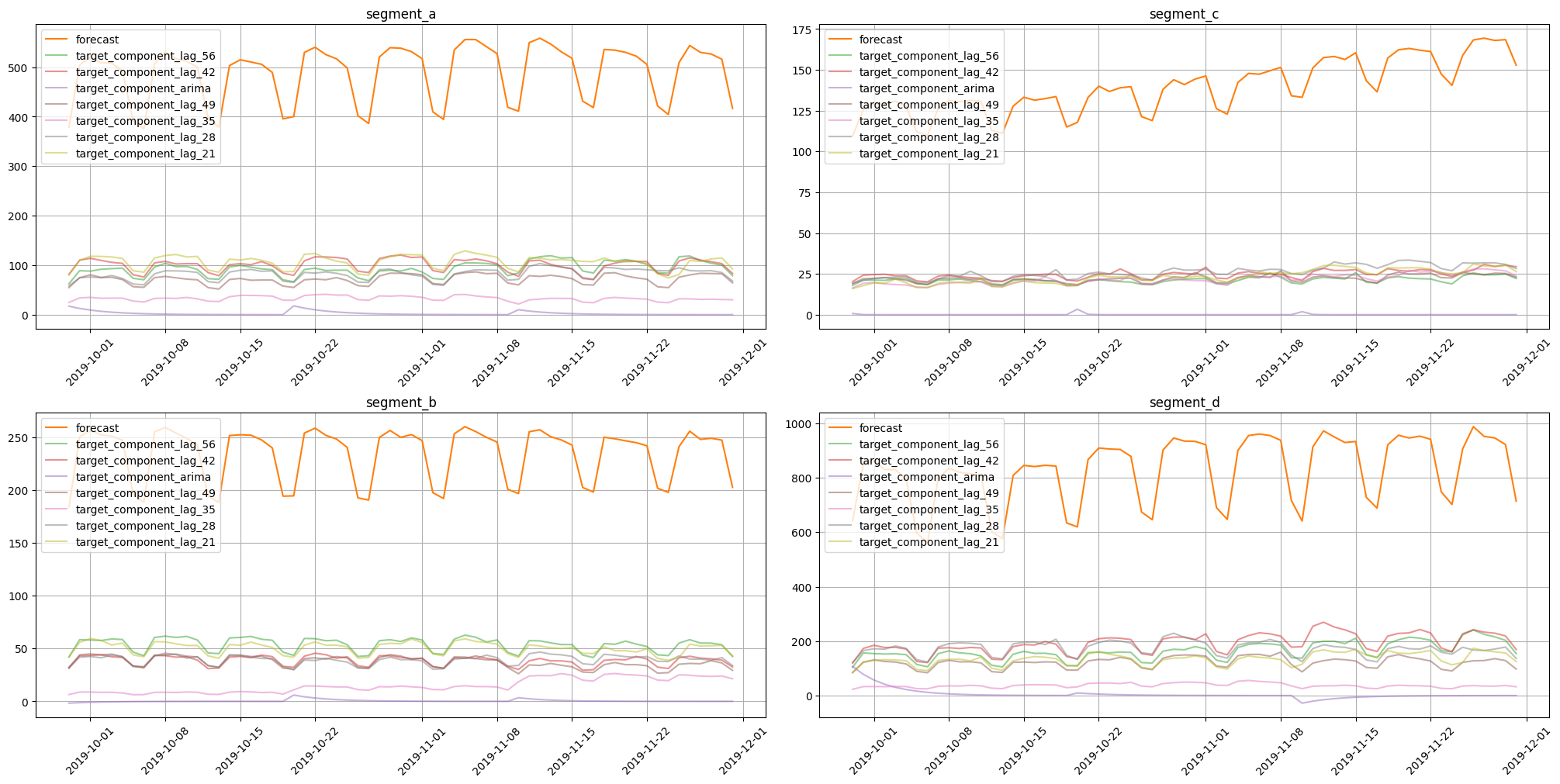Click the '300' y-axis tick of segment_a
The height and width of the screenshot is (784, 1560).
(18, 167)
